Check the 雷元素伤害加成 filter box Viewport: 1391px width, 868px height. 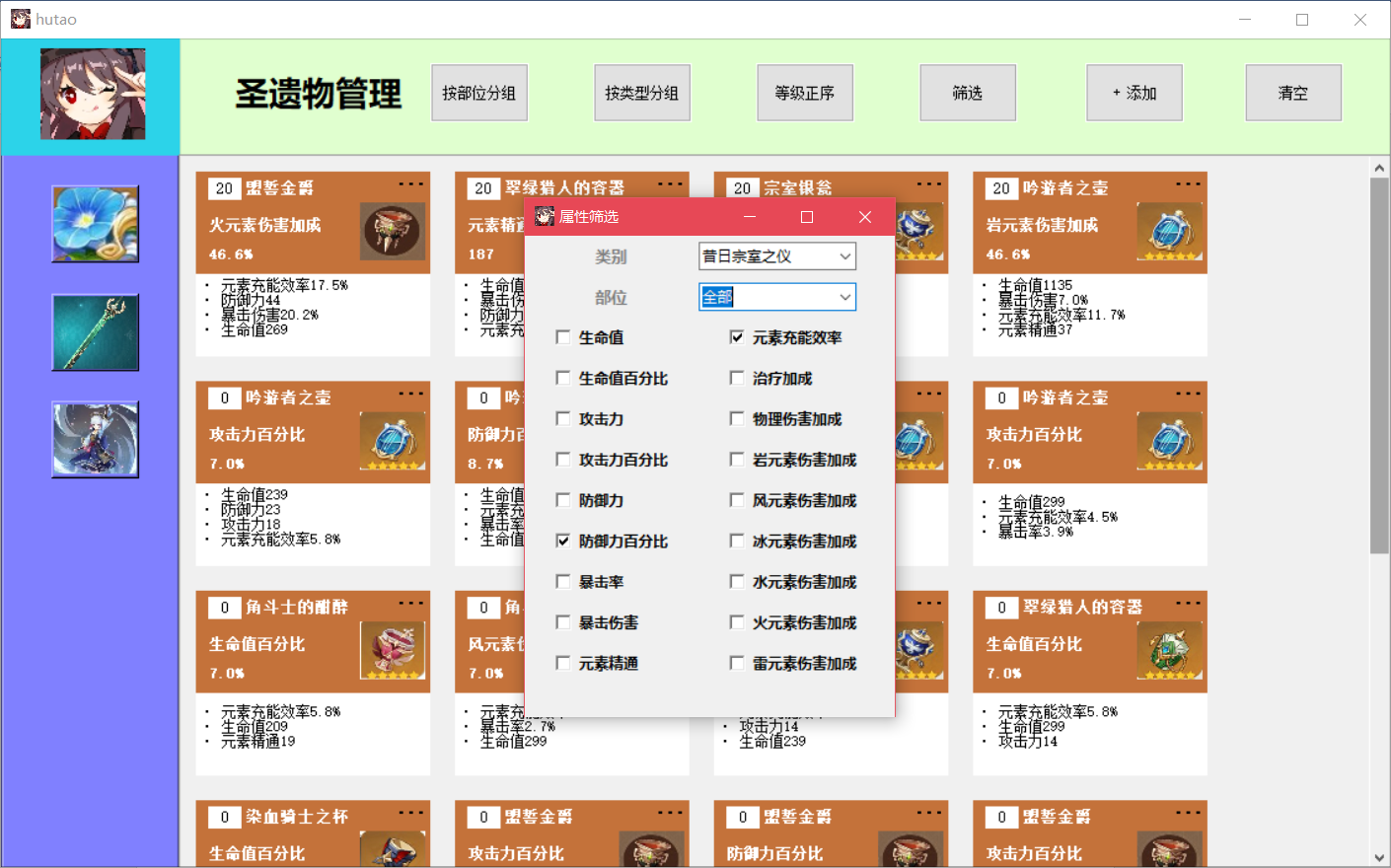(x=737, y=663)
